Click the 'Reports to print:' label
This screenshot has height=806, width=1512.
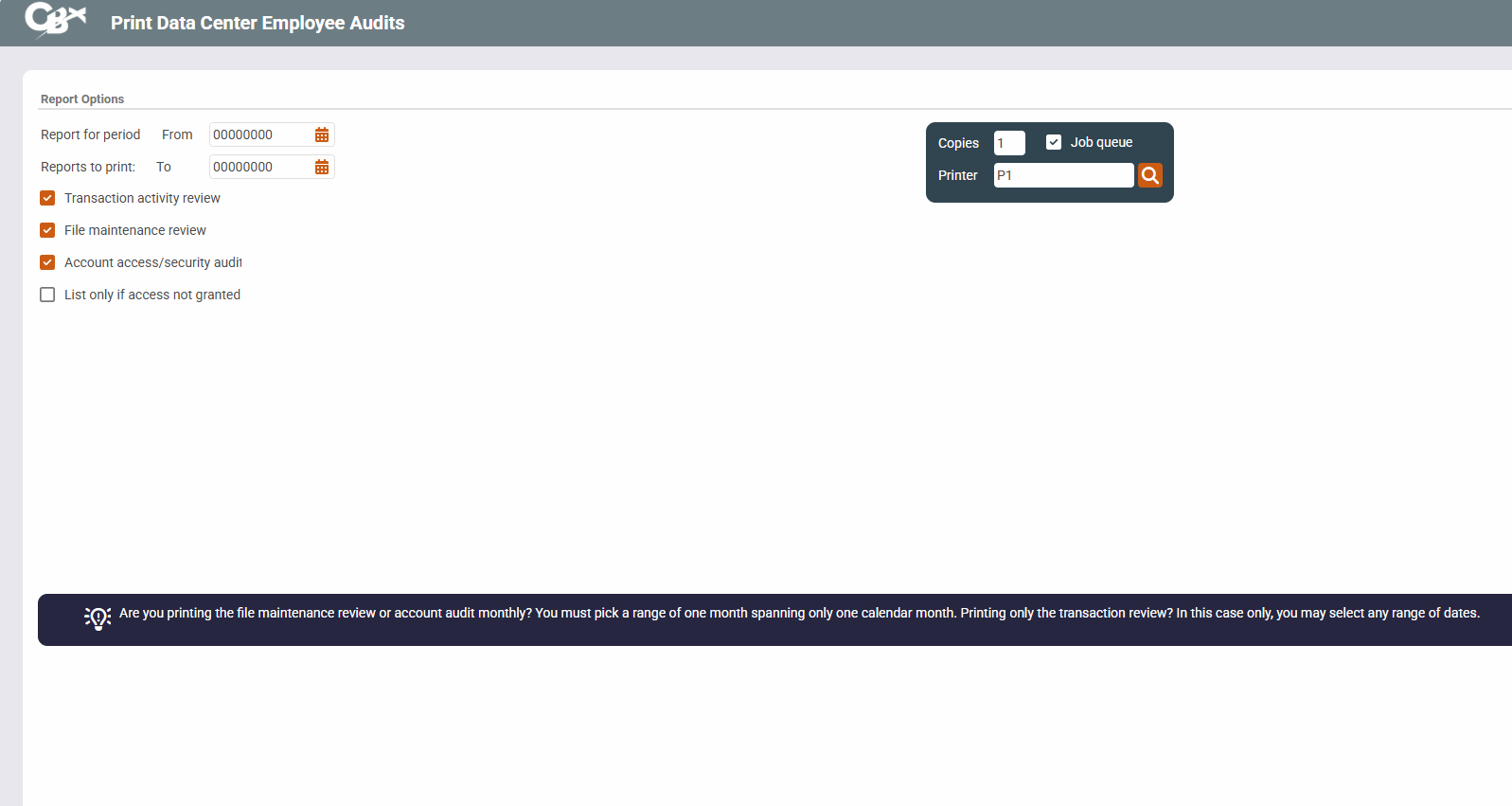[x=88, y=168]
